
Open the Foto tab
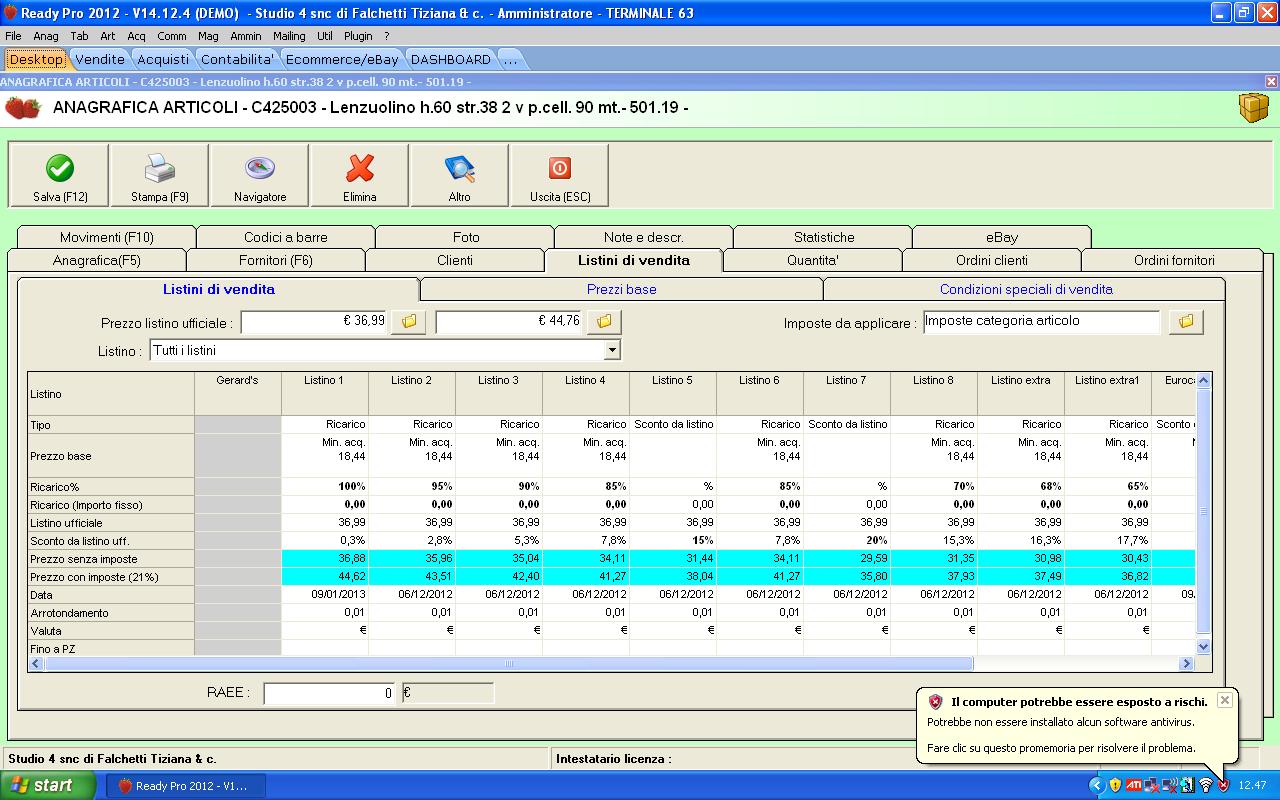[x=465, y=237]
